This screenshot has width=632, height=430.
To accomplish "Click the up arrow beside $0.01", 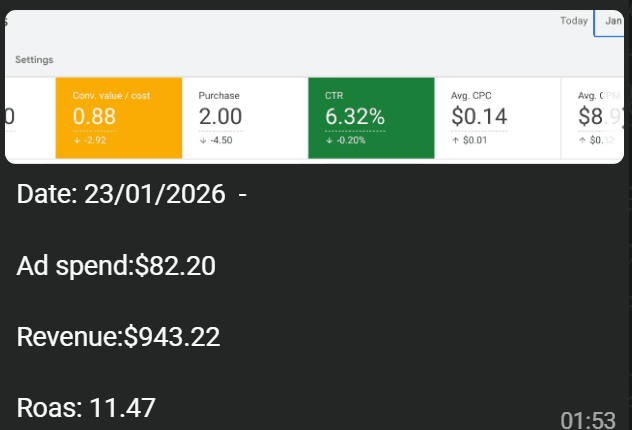I will pos(455,140).
